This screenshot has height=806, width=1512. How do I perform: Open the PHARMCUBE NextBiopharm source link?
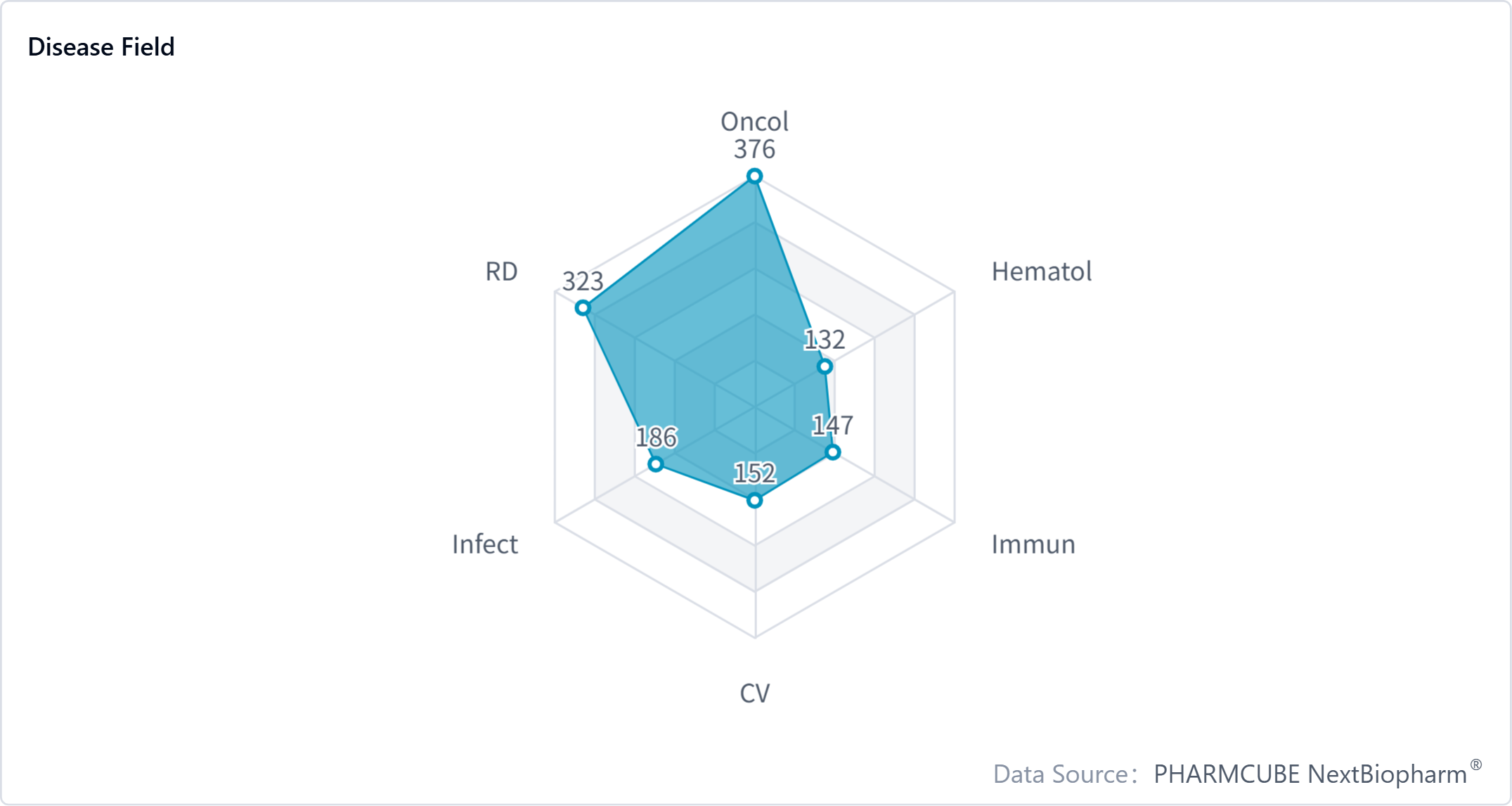coord(1310,774)
